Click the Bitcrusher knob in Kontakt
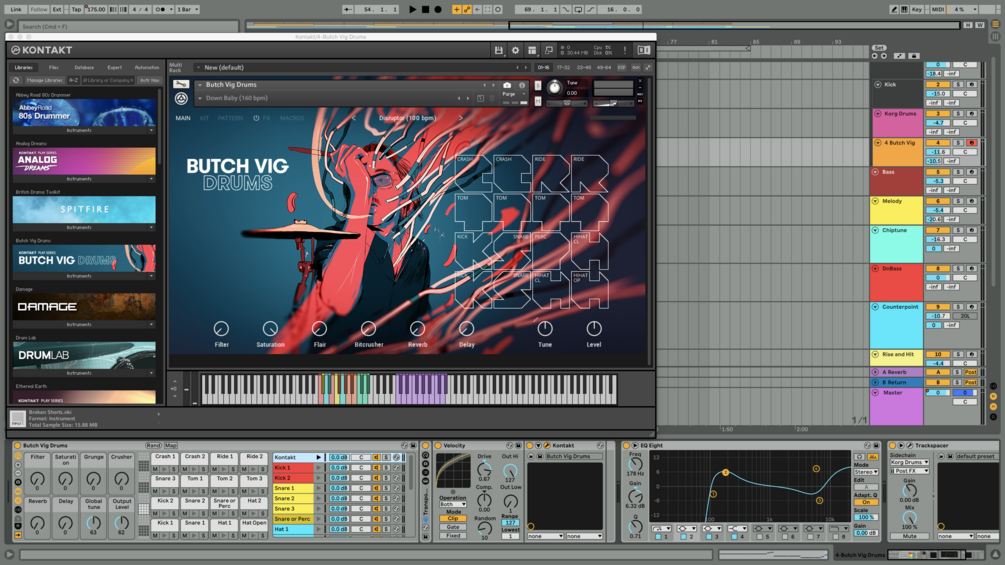Viewport: 1005px width, 565px height. tap(368, 329)
